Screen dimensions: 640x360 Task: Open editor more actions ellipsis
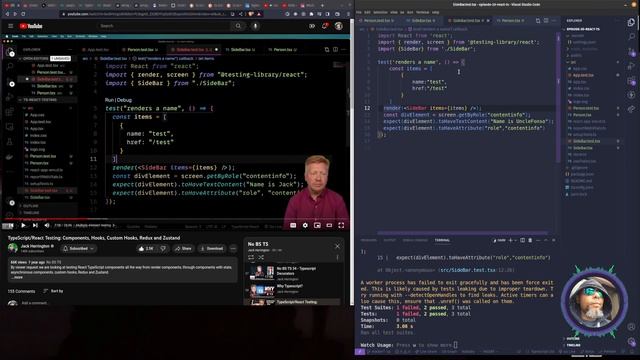(554, 20)
